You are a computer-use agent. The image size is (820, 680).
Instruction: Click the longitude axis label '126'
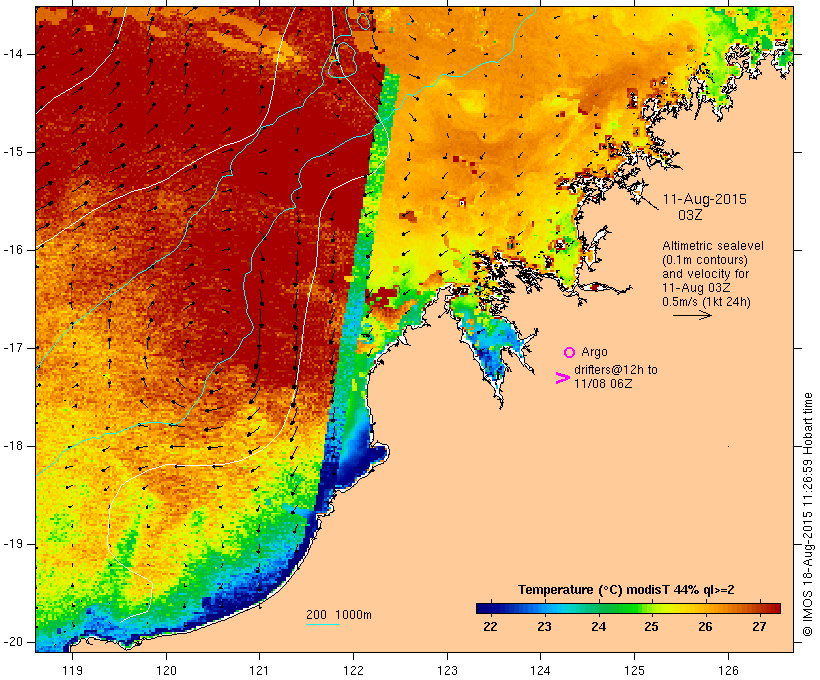click(x=728, y=671)
